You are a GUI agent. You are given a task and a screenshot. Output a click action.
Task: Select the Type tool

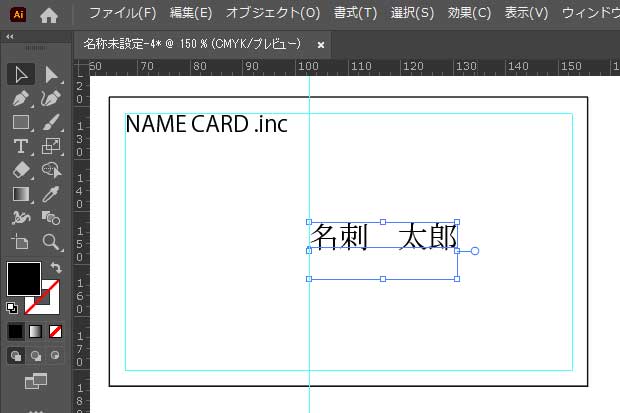[21, 146]
